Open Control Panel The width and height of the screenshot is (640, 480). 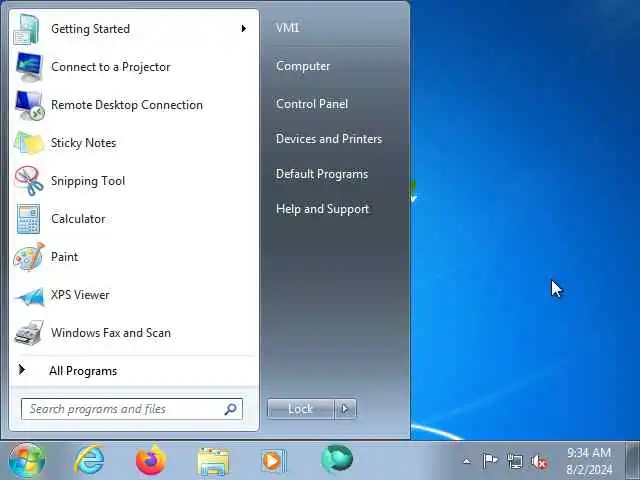point(312,104)
